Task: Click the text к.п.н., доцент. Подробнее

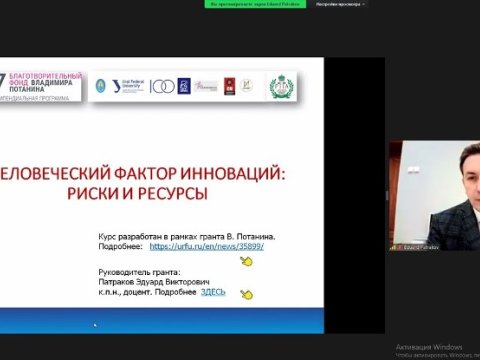Action: (x=147, y=292)
